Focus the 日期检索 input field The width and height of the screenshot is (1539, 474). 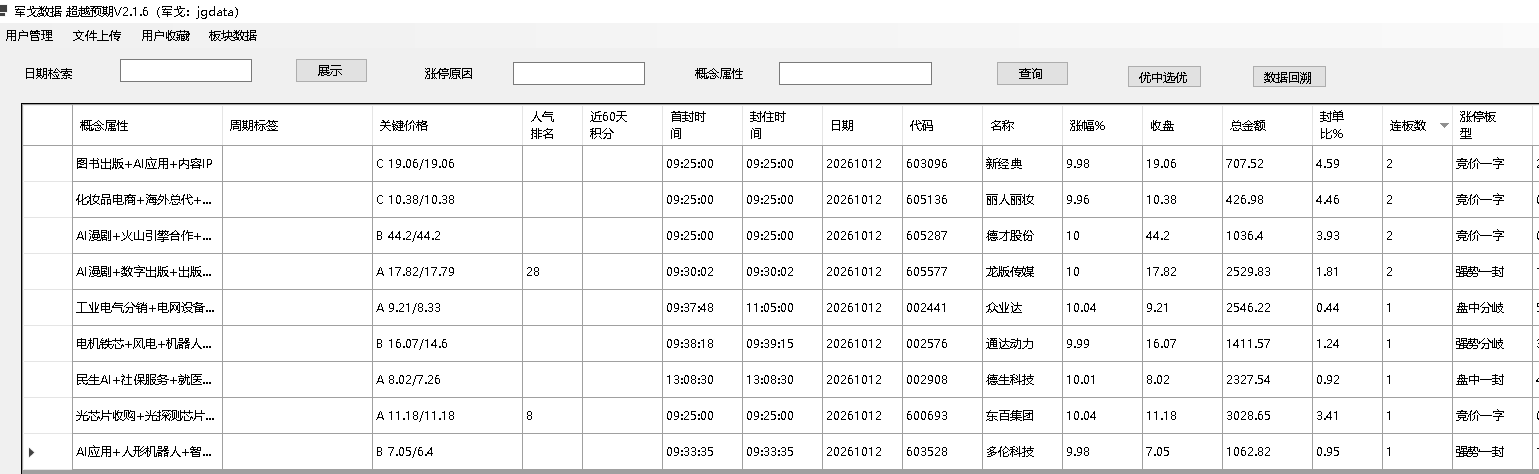[186, 70]
